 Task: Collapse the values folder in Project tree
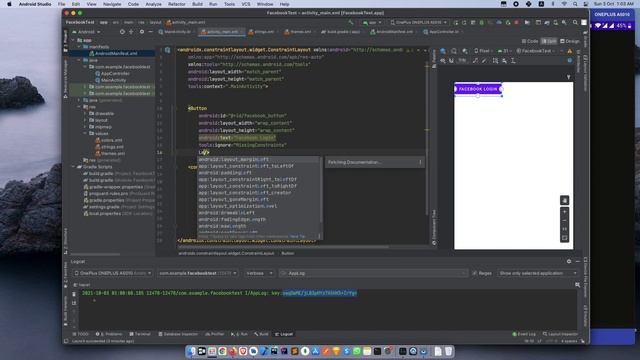[85, 133]
